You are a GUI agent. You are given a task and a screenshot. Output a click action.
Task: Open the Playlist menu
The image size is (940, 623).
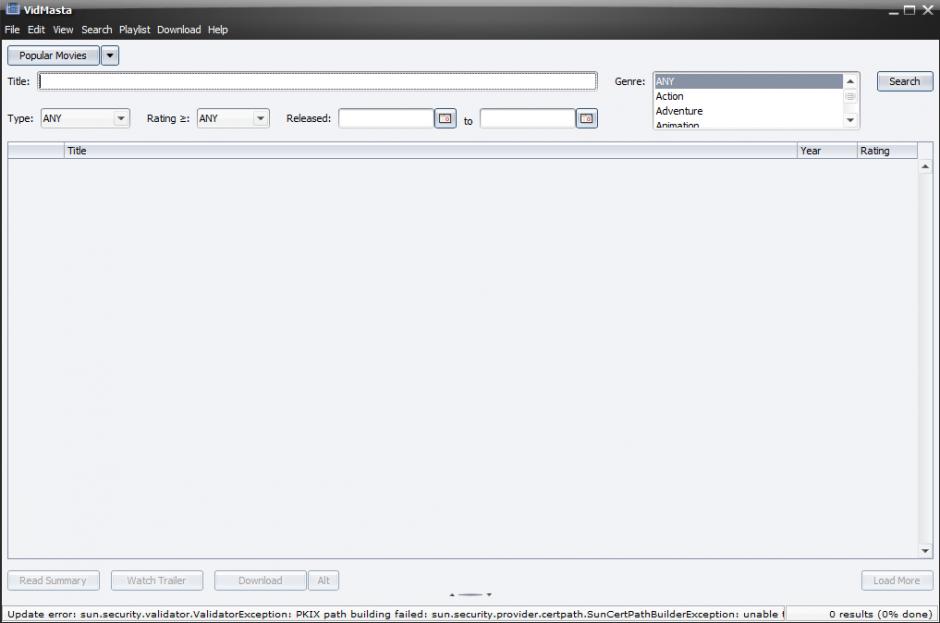coord(134,29)
